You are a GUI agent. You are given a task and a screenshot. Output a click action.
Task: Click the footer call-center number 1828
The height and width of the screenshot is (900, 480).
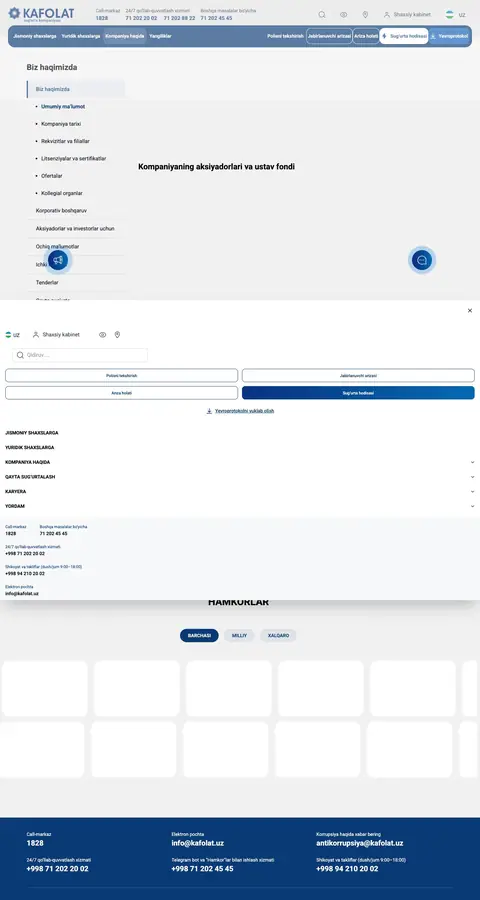tap(35, 843)
